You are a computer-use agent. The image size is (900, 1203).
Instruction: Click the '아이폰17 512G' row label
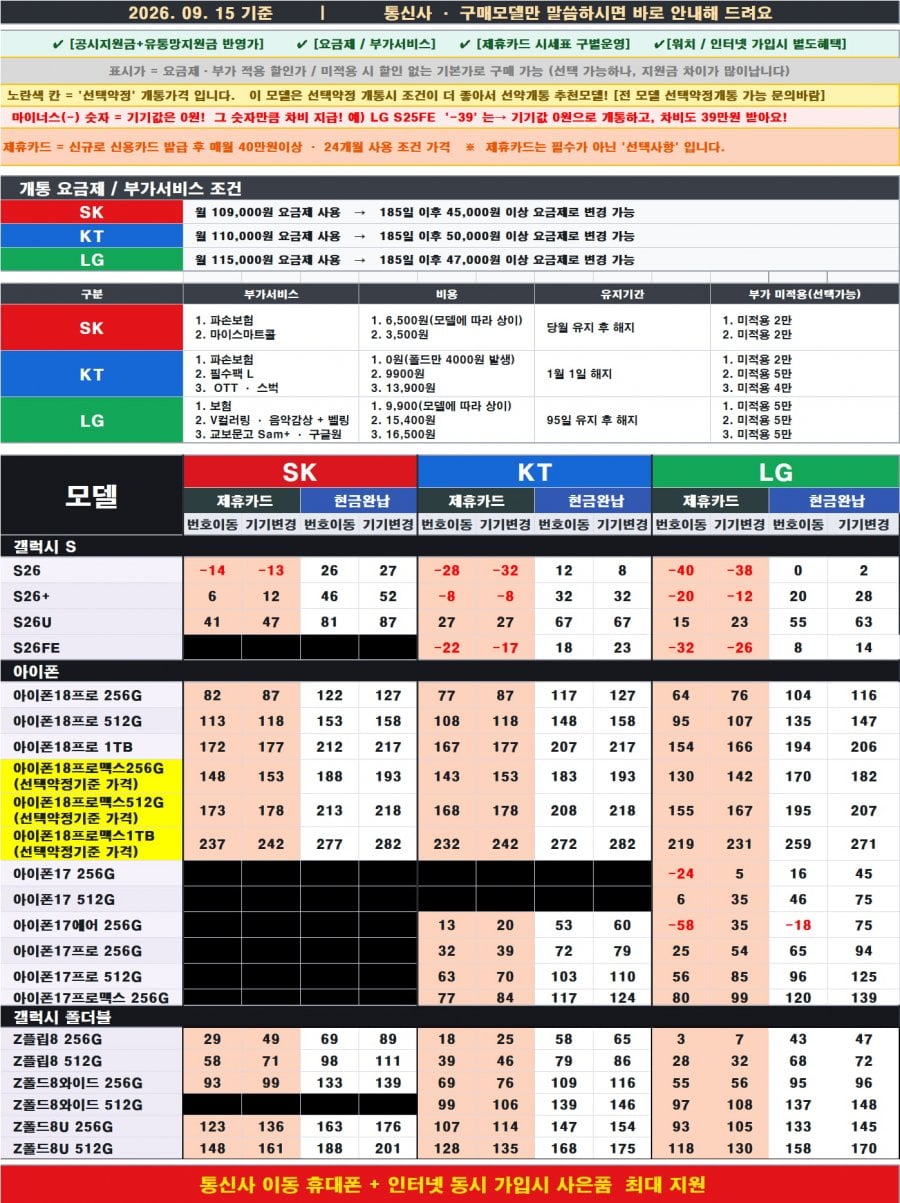click(92, 899)
